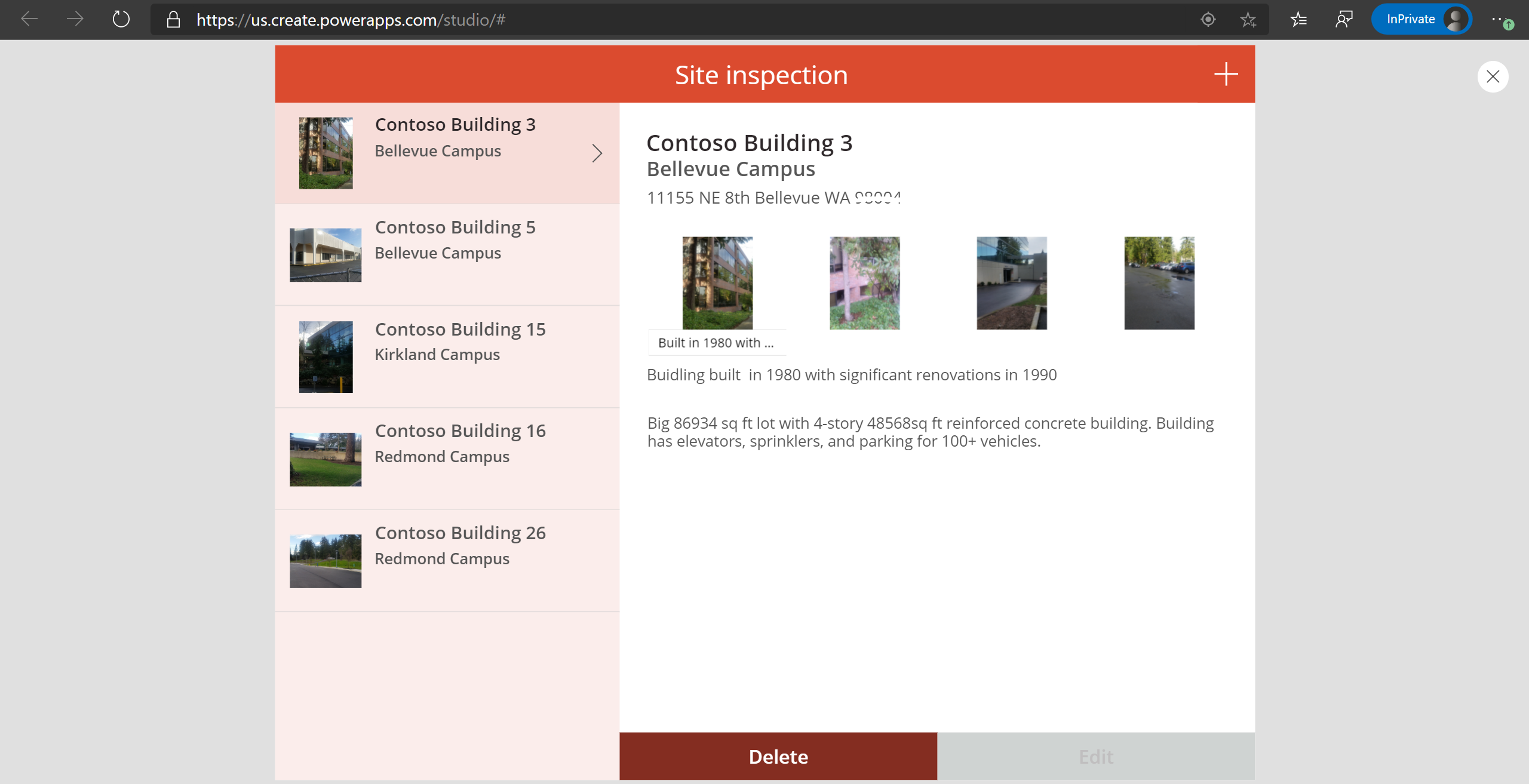Click the browser back arrow

point(29,19)
